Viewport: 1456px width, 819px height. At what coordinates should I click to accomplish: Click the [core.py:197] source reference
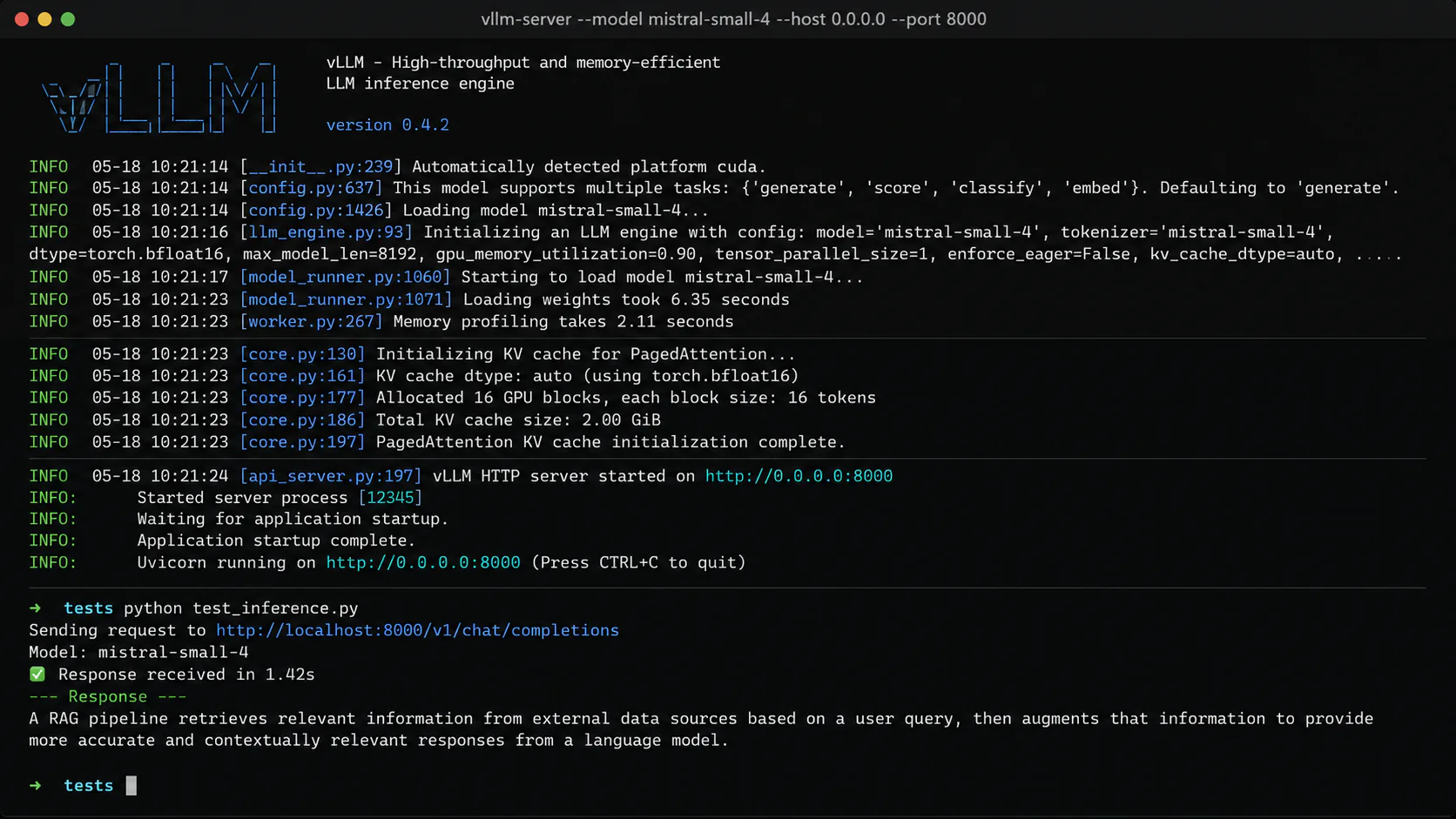302,442
